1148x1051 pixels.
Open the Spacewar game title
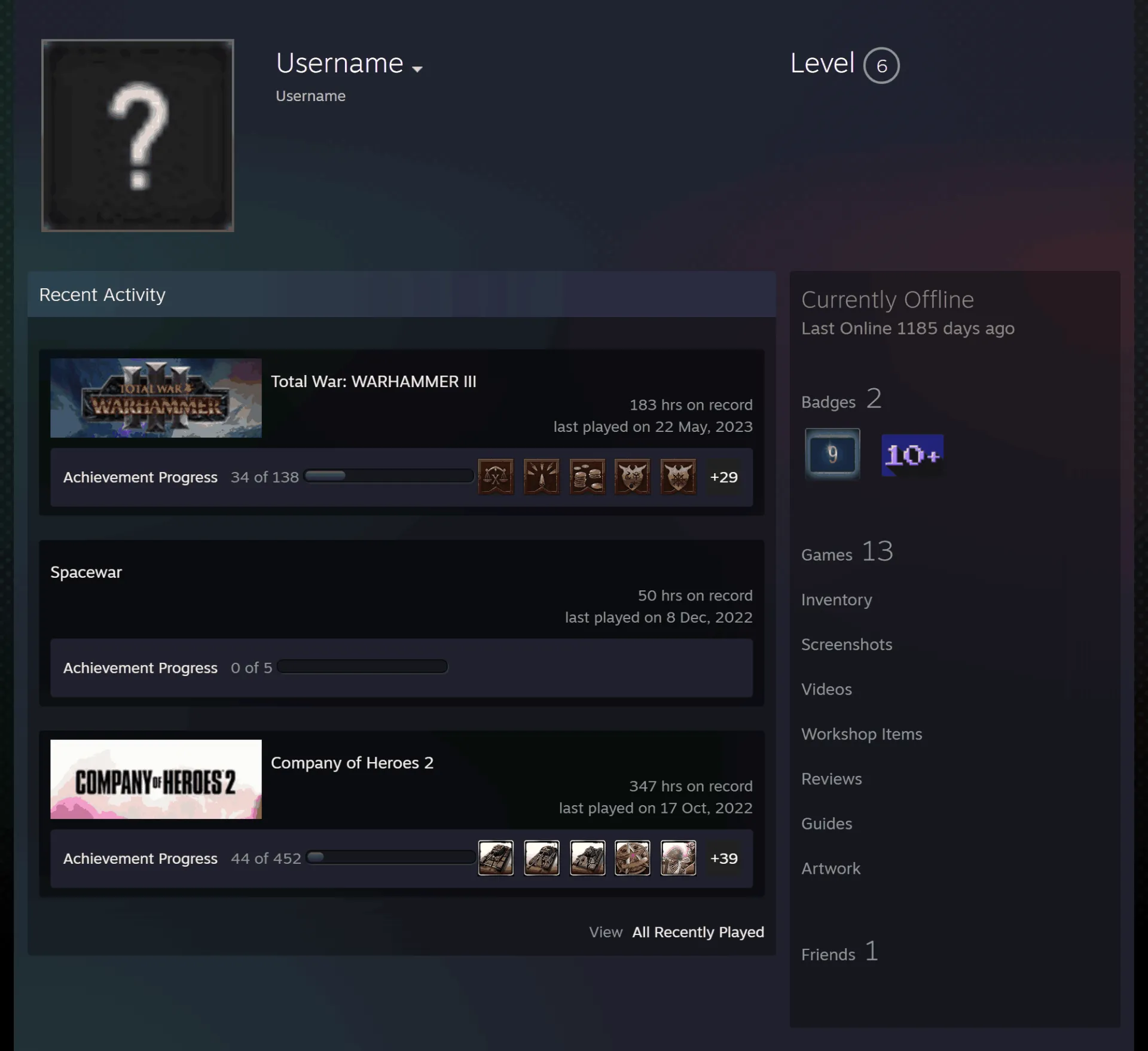pyautogui.click(x=86, y=572)
